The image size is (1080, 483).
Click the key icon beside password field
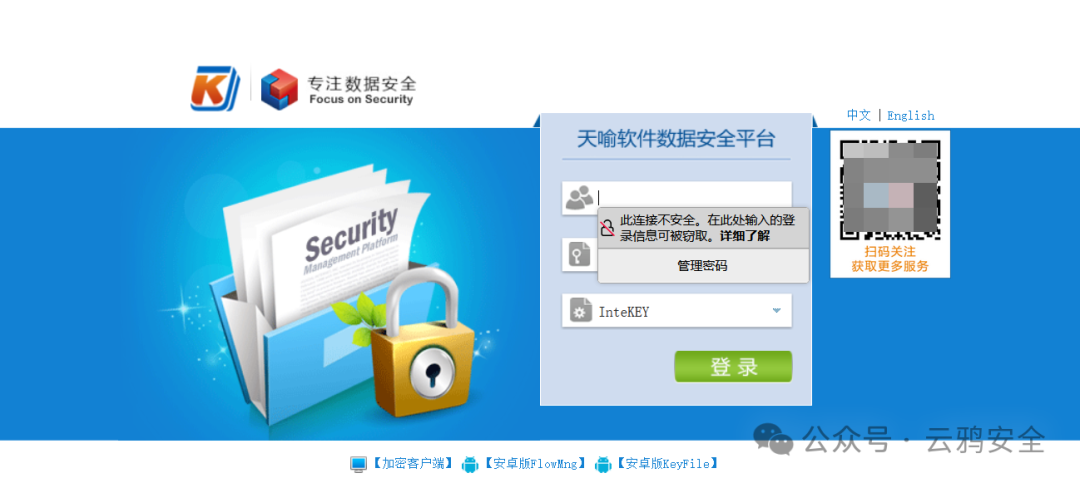(x=577, y=255)
